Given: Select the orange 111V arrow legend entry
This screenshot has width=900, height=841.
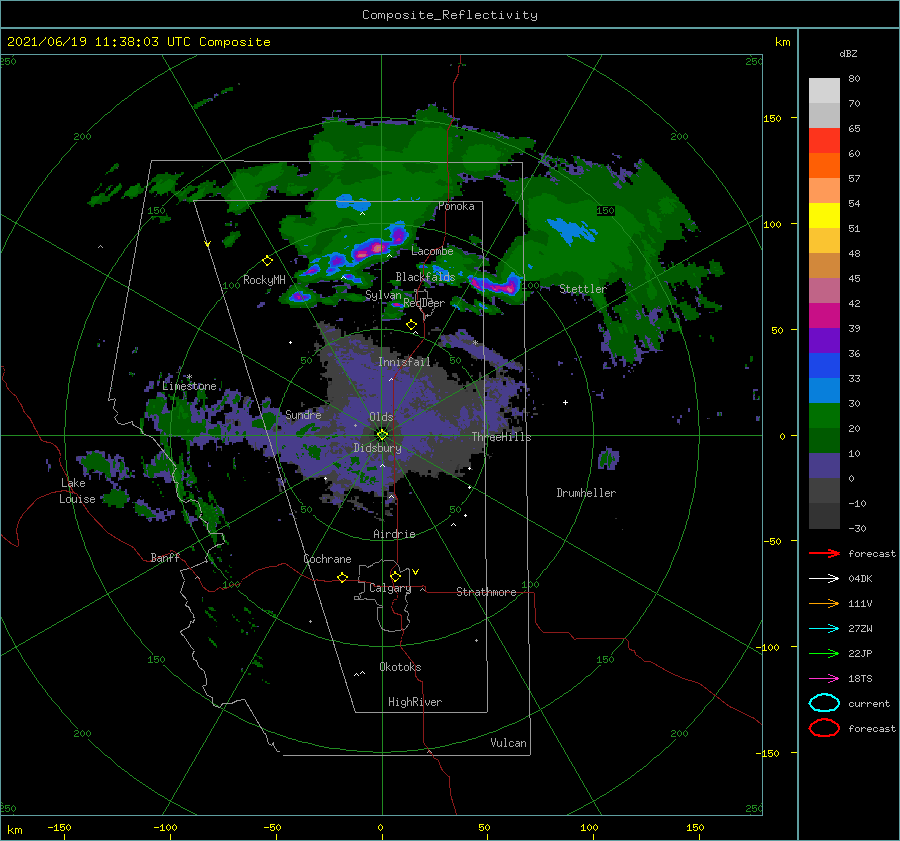Looking at the screenshot, I should coord(824,603).
